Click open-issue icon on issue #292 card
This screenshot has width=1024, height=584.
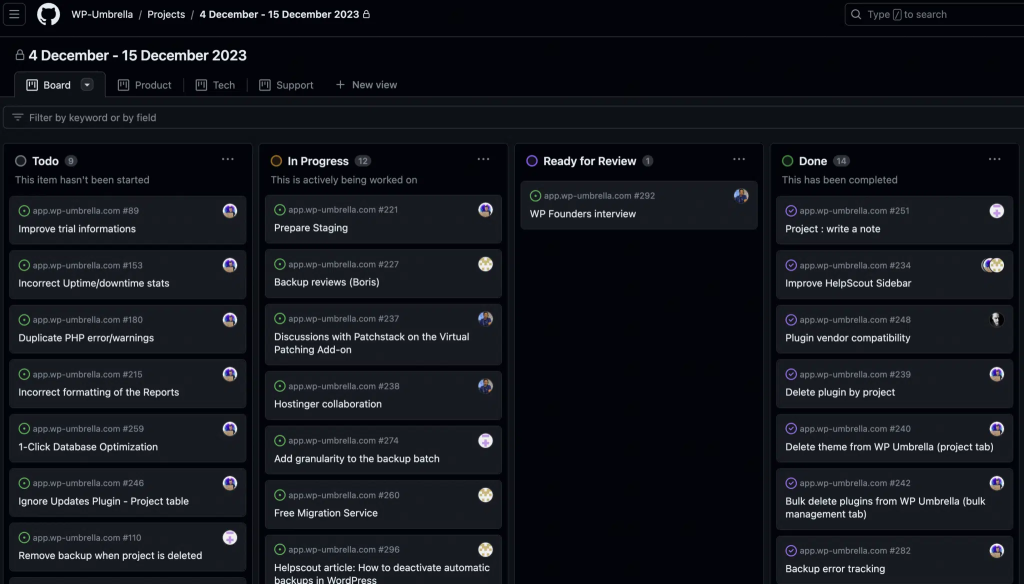point(536,195)
